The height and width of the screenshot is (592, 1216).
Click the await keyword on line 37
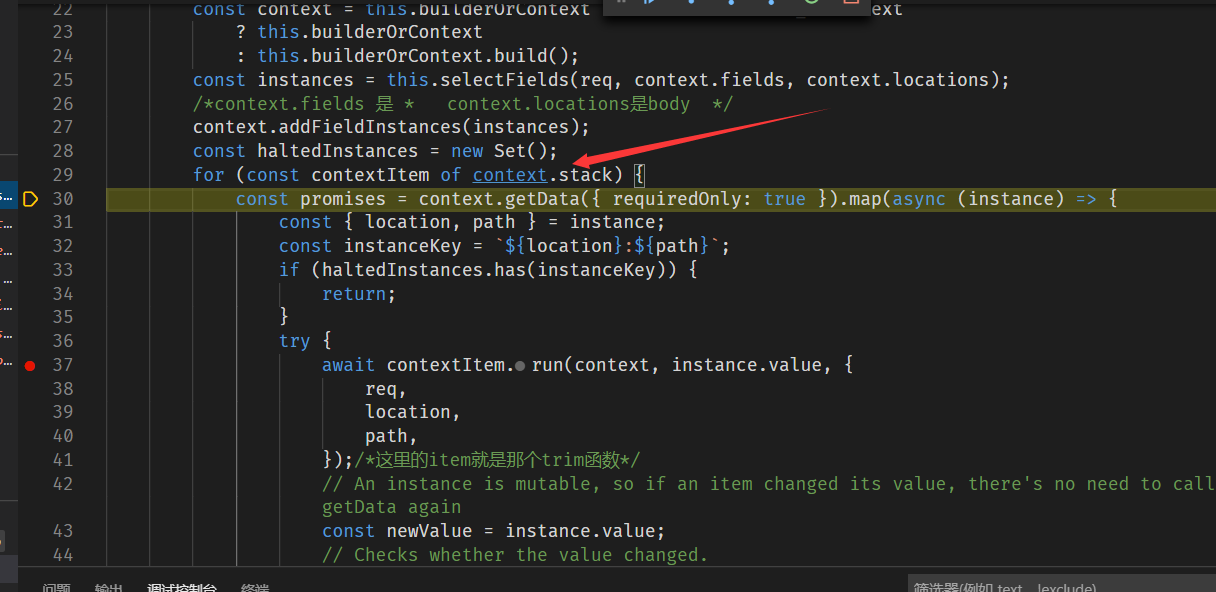point(349,365)
